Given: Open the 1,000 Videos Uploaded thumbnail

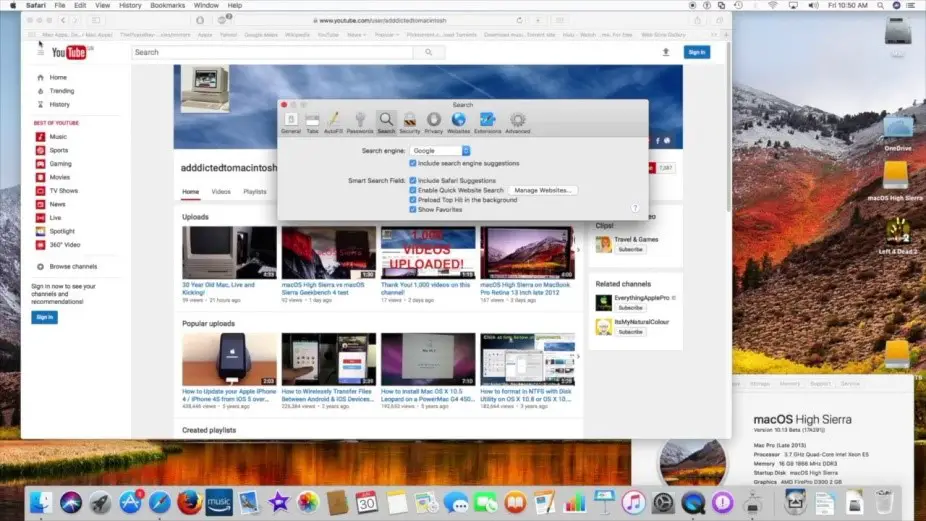Looking at the screenshot, I should [428, 252].
